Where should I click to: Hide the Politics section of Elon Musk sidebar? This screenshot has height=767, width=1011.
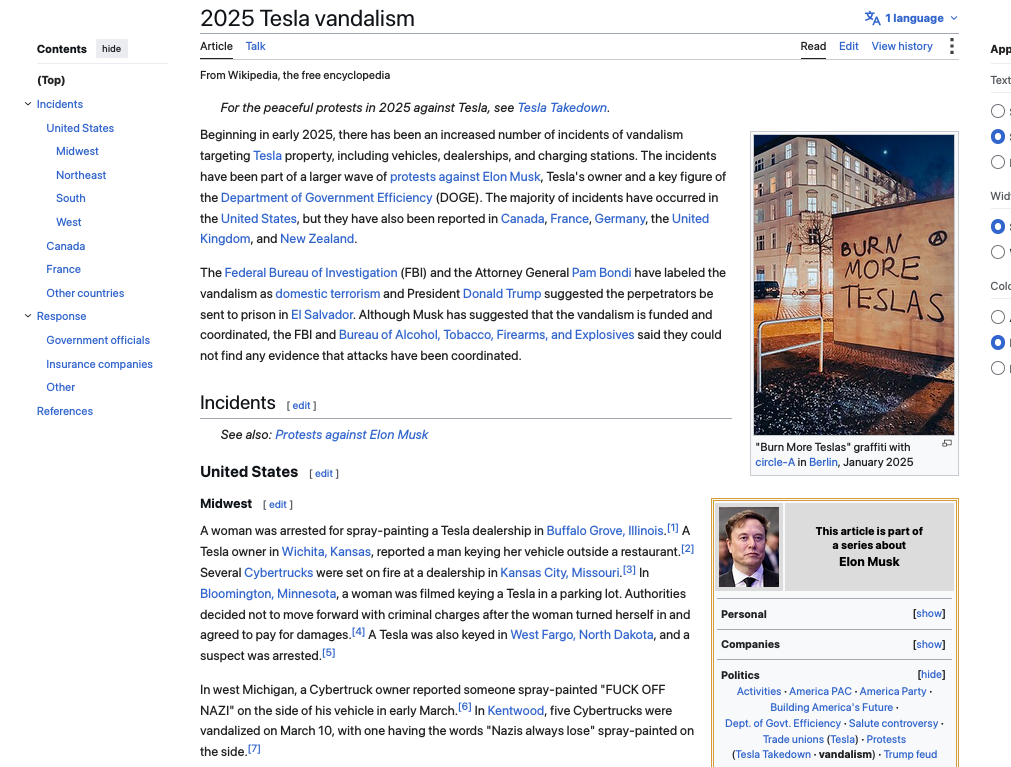[931, 675]
